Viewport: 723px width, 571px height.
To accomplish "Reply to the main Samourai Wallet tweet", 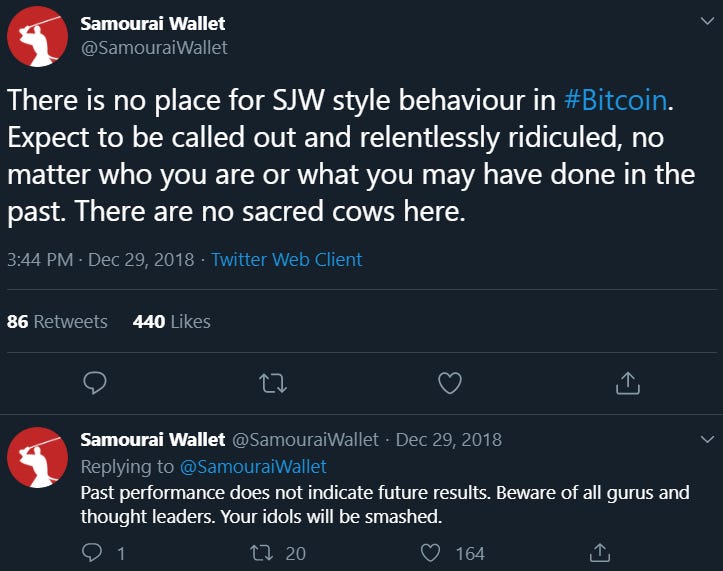I will click(x=95, y=383).
